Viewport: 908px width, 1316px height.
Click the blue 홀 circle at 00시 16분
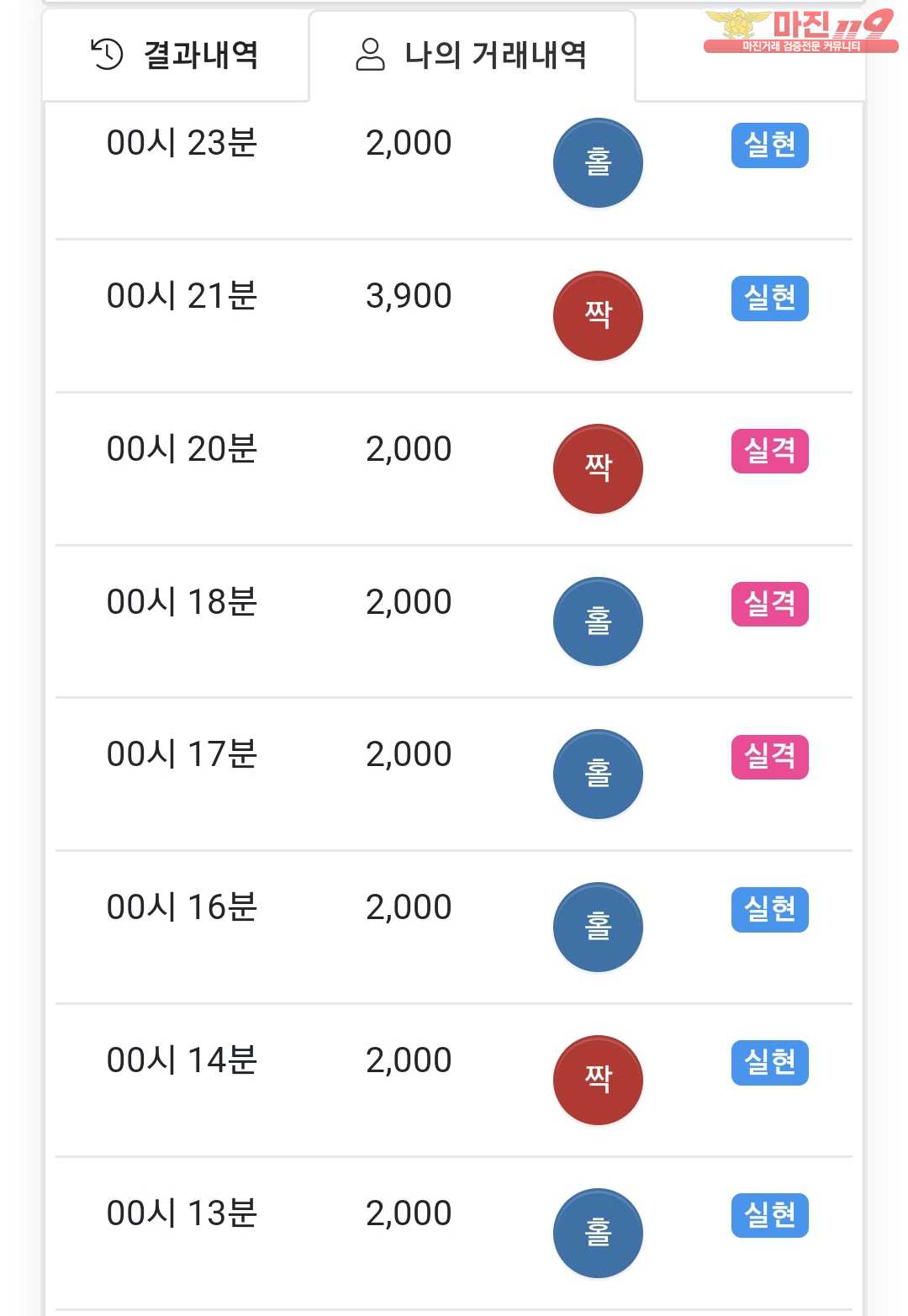[598, 927]
